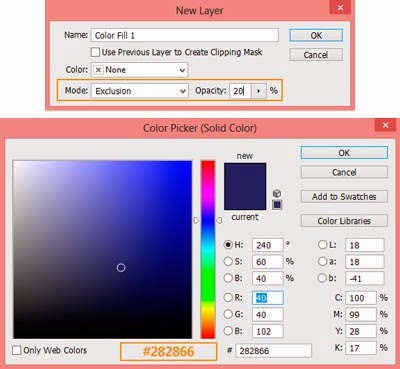This screenshot has height=369, width=400.
Task: Click the blue field showing 102
Action: point(268,331)
